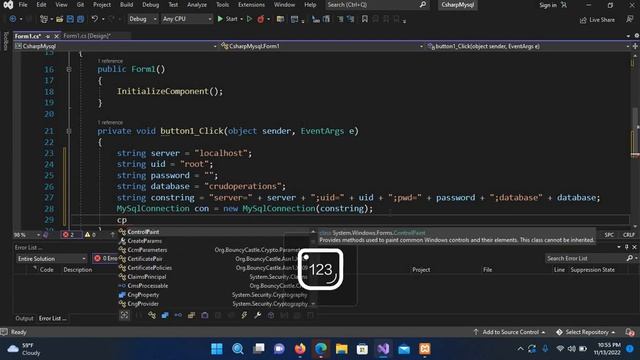The height and width of the screenshot is (360, 640).
Task: Open the CsharpMysql project navigation dropdown
Action: pyautogui.click(x=116, y=47)
